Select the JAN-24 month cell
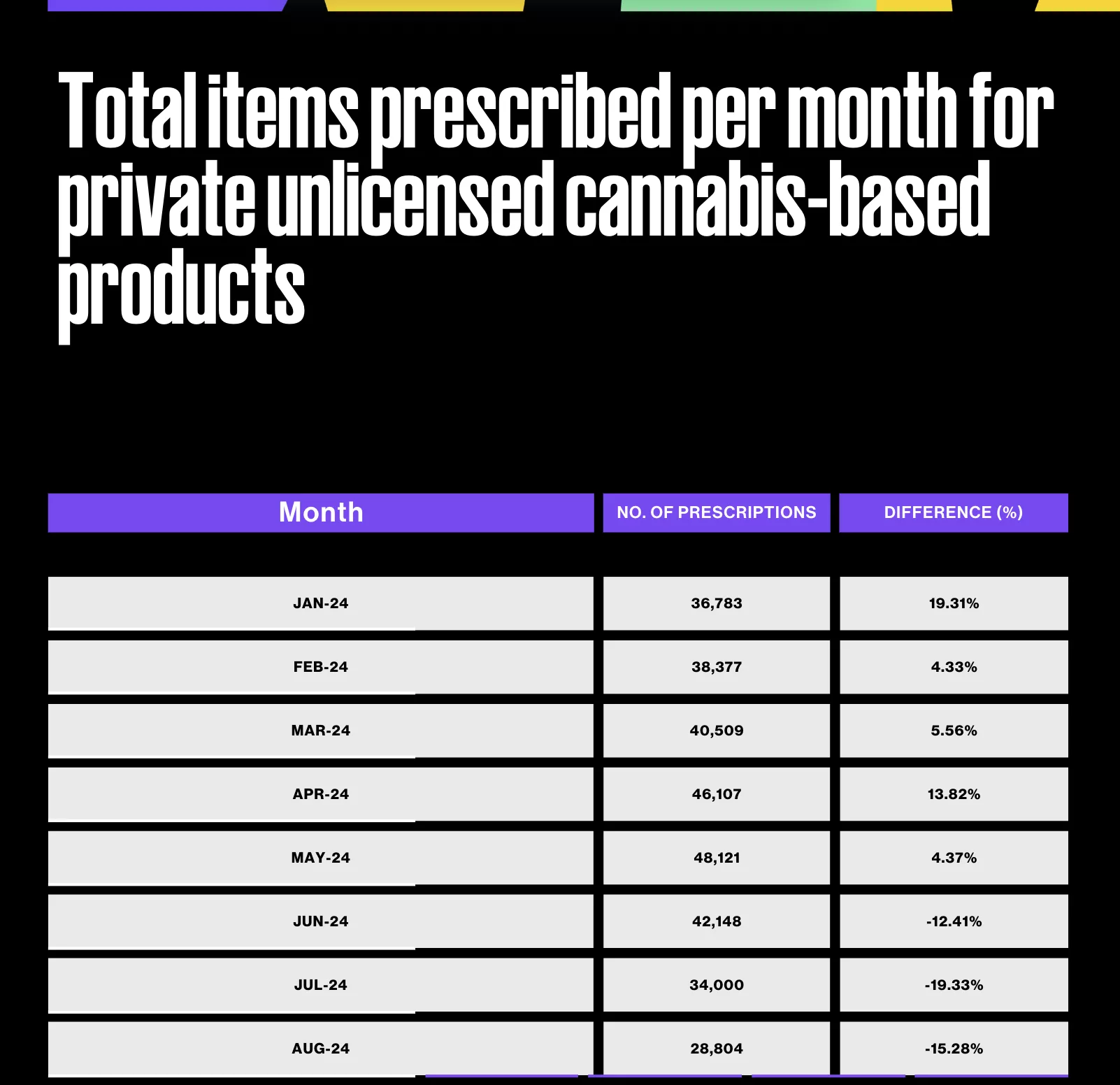The width and height of the screenshot is (1120, 1085). pyautogui.click(x=321, y=603)
